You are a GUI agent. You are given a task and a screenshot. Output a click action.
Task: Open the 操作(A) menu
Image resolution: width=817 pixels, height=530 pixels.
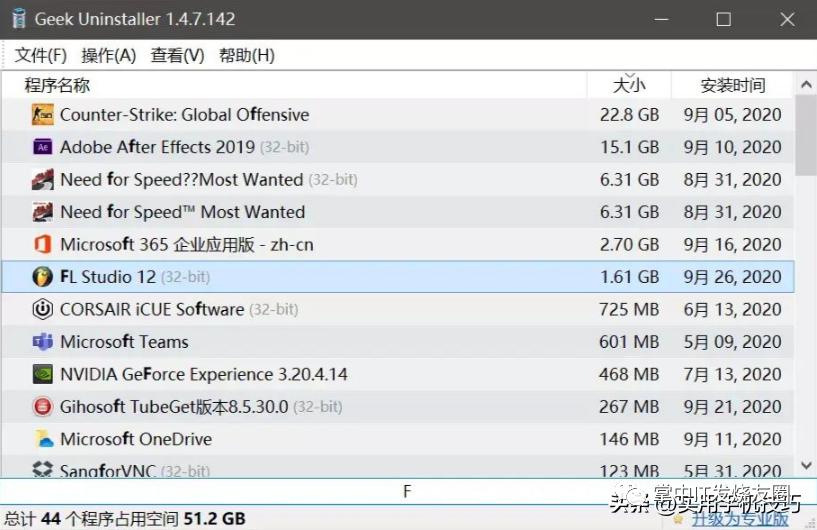pyautogui.click(x=108, y=55)
